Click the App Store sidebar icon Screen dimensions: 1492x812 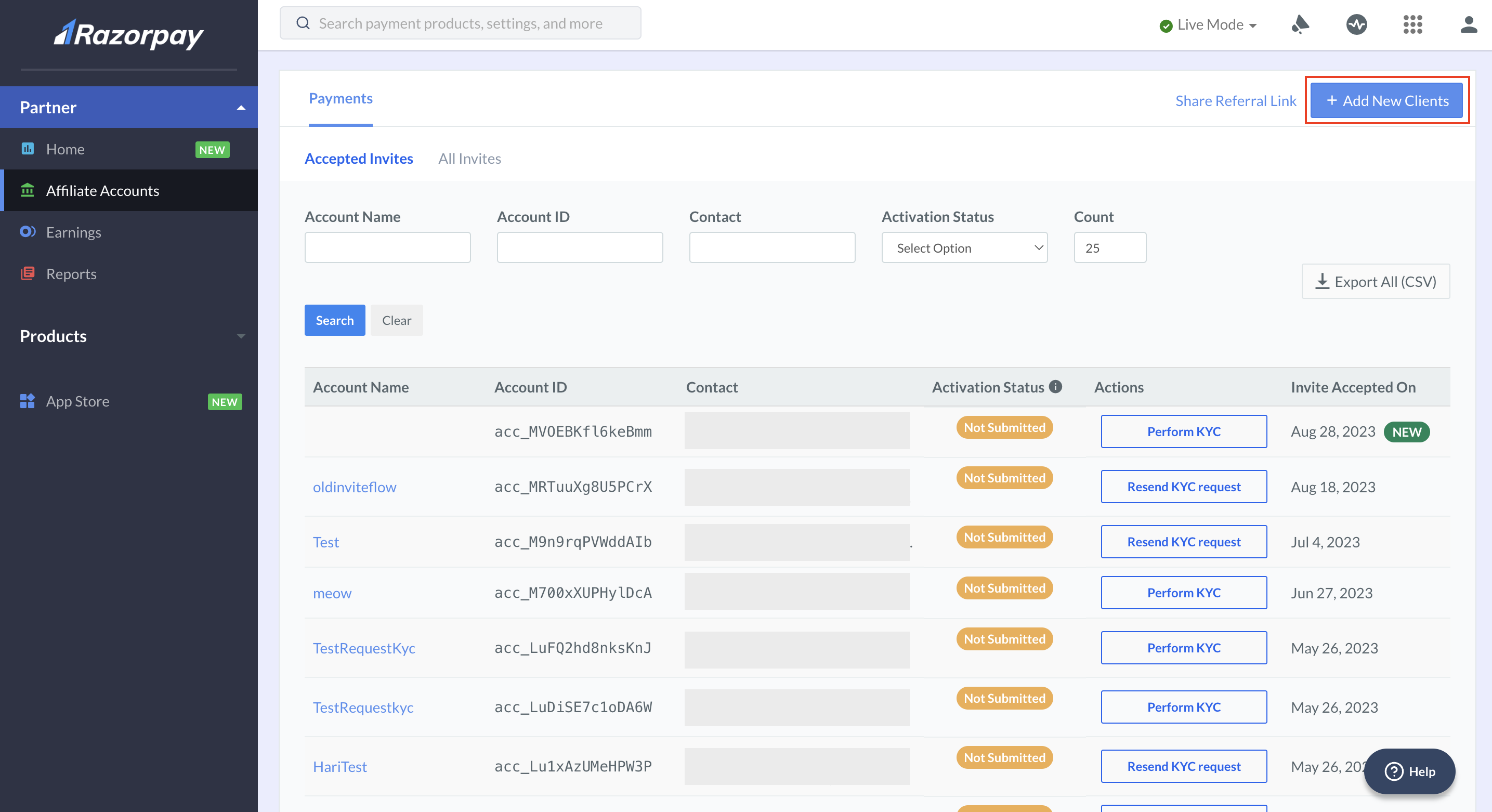(x=27, y=400)
